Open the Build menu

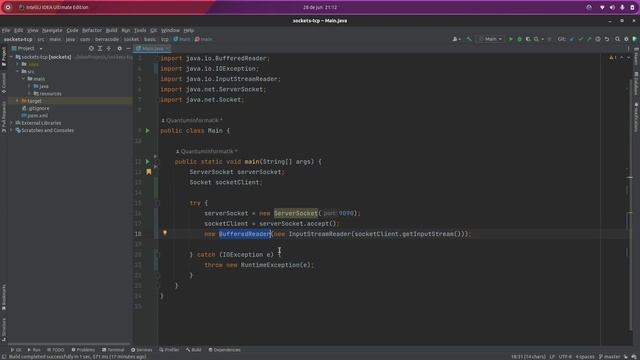point(111,30)
